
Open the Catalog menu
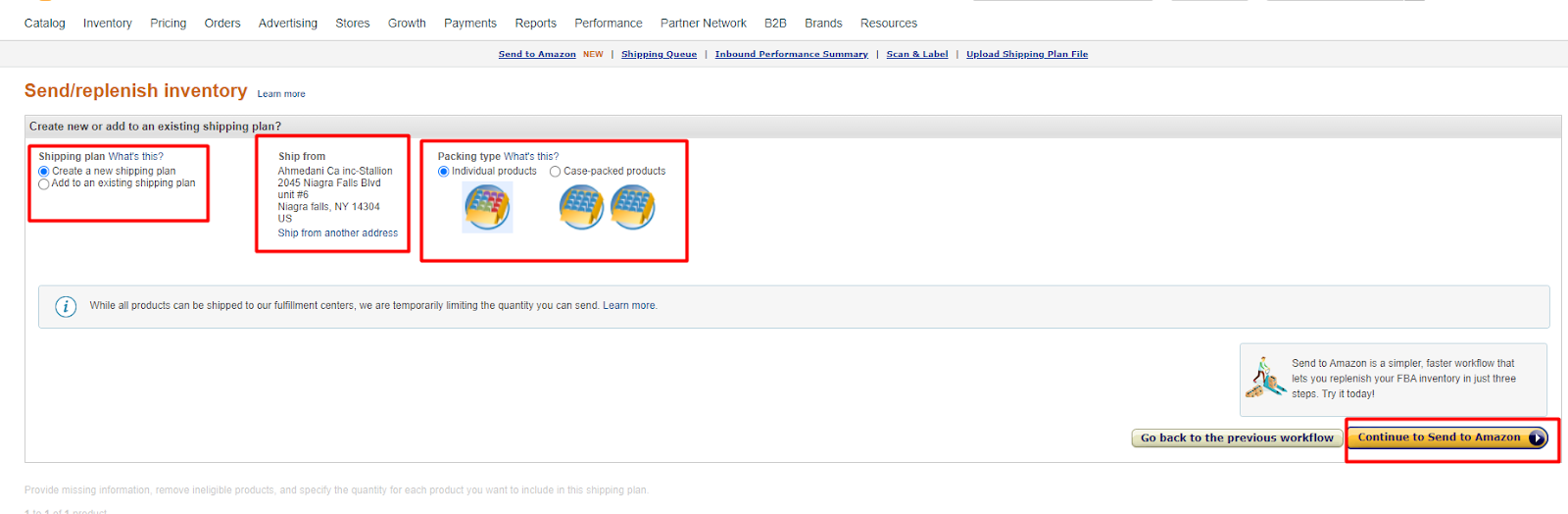tap(45, 24)
